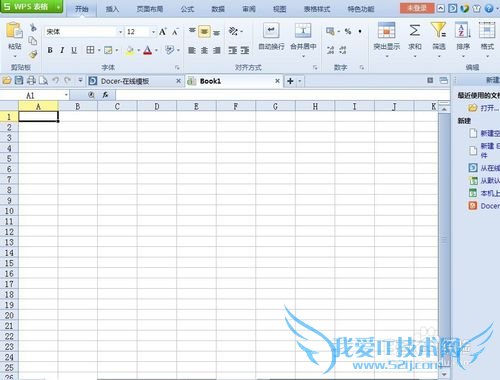Viewport: 500px width, 380px height.
Task: Close the Book1 document tab
Action: click(x=277, y=81)
